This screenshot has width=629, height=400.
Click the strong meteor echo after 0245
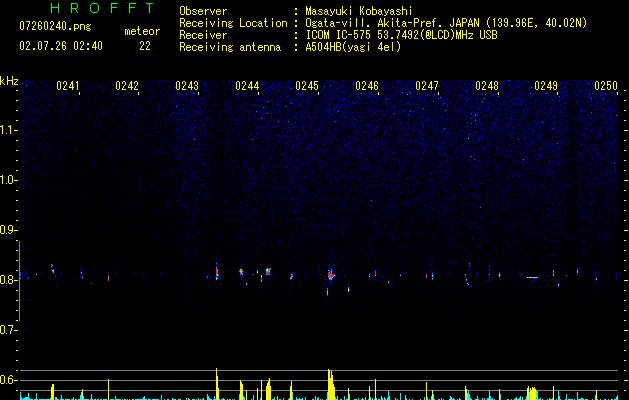pos(330,275)
